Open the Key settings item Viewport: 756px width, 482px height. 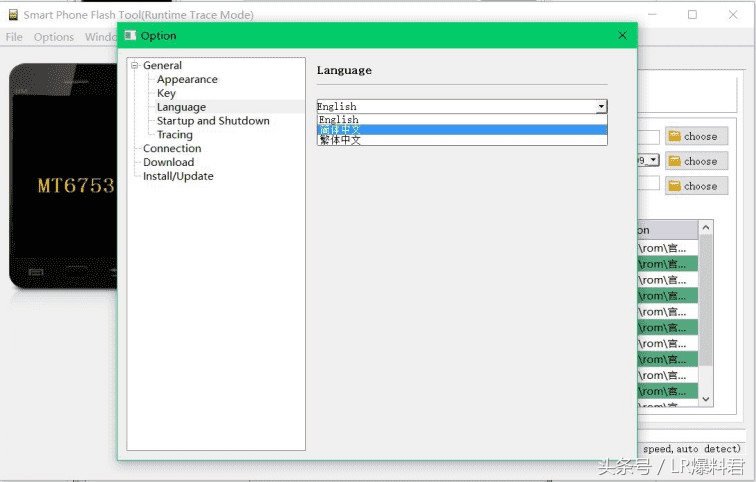click(166, 93)
